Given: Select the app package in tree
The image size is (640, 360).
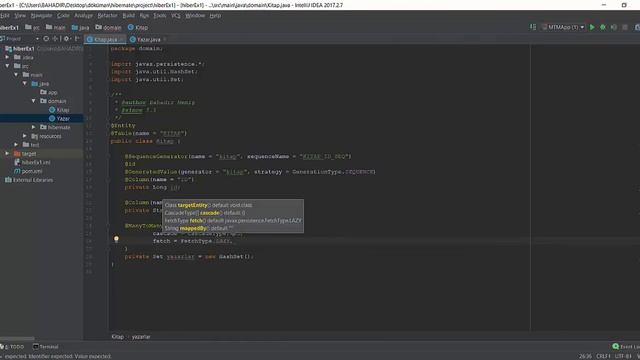Looking at the screenshot, I should [49, 92].
